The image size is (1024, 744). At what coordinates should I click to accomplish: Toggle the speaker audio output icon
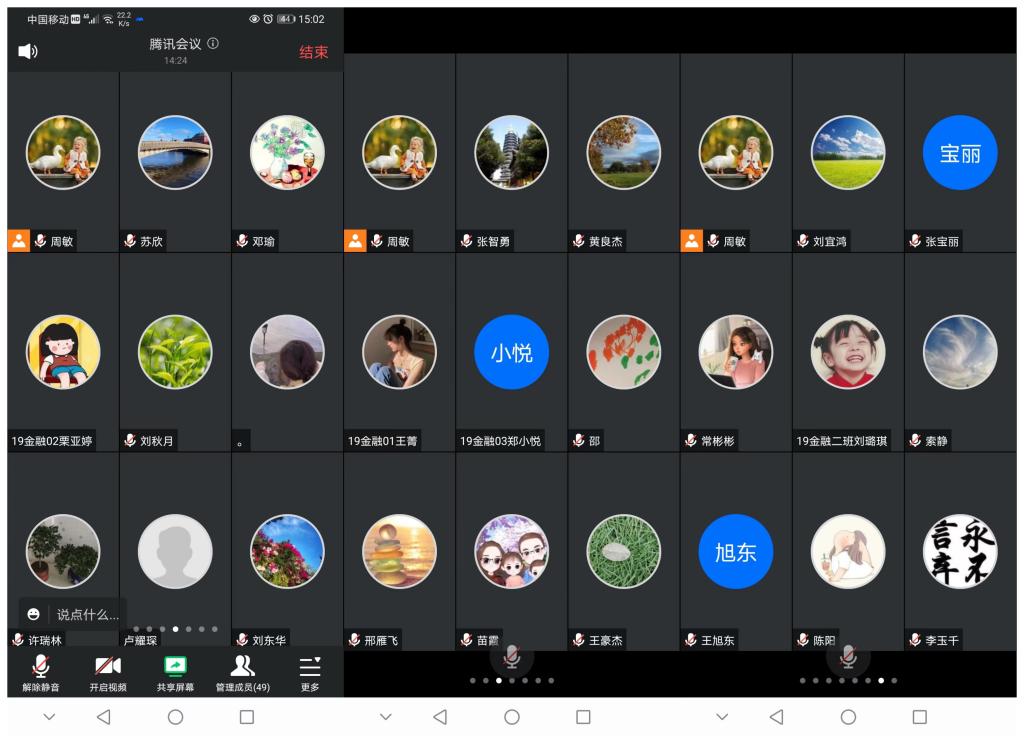point(28,51)
